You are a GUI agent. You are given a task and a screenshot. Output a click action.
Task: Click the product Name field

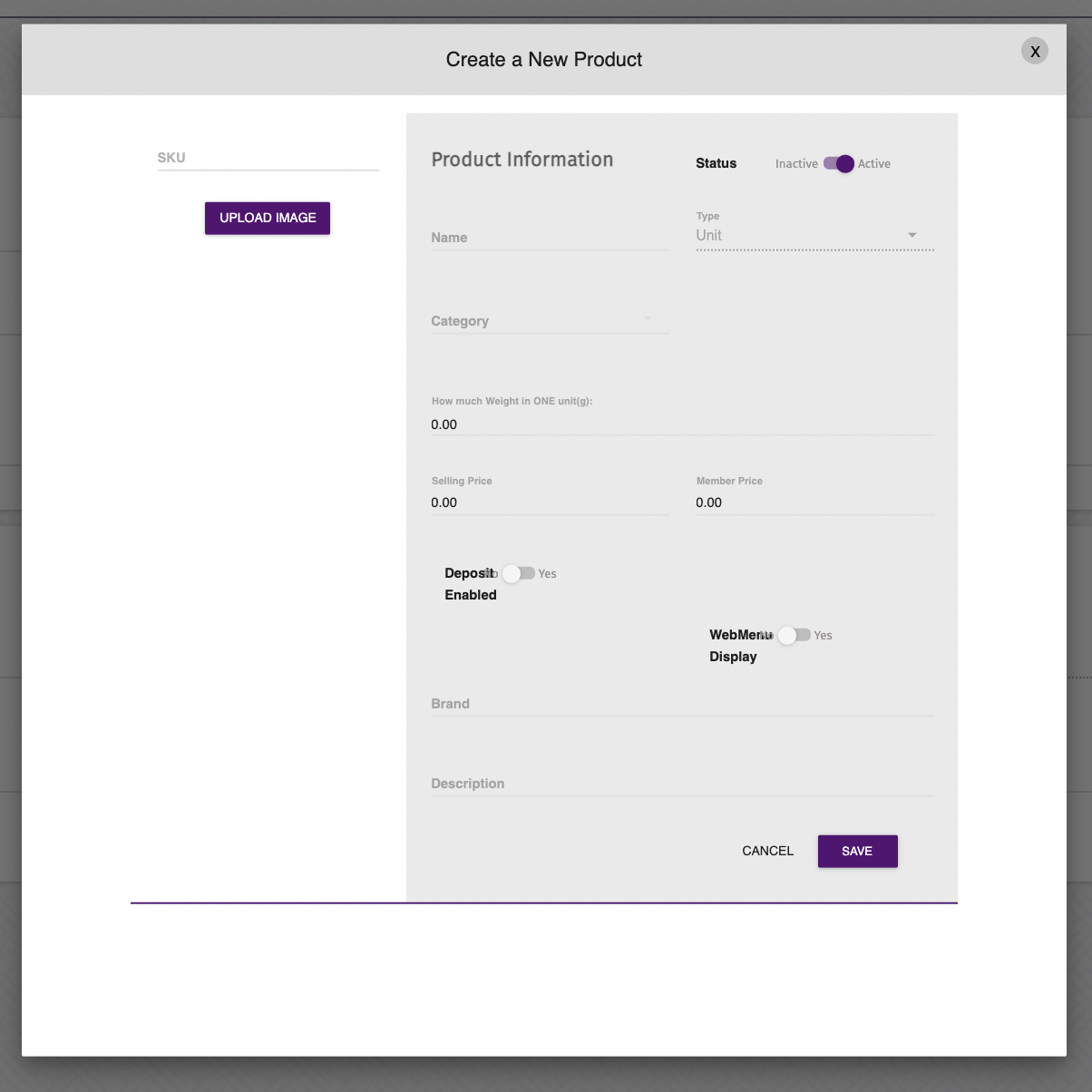(550, 238)
